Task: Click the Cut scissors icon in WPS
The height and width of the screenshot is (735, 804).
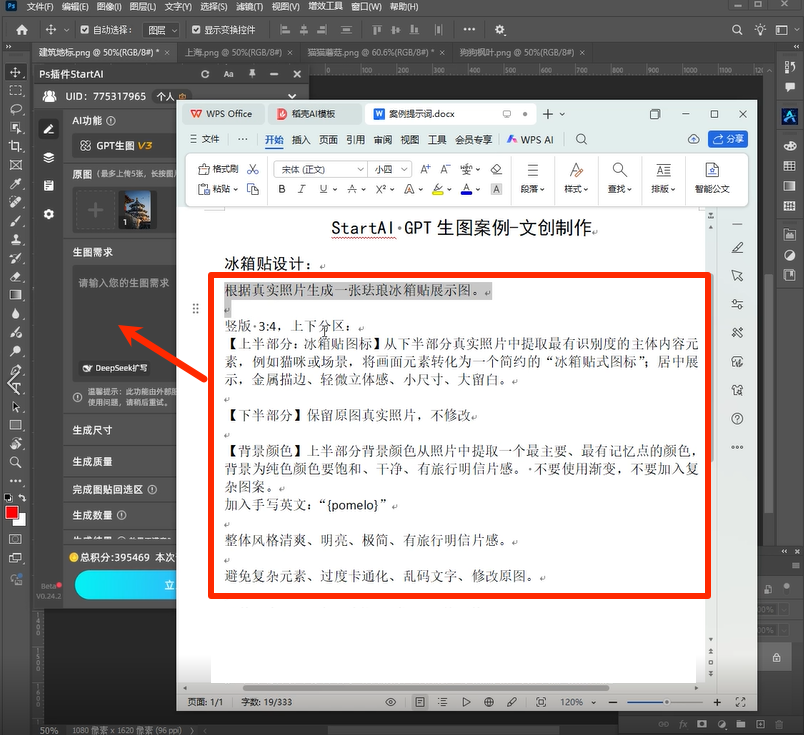Action: click(x=253, y=169)
